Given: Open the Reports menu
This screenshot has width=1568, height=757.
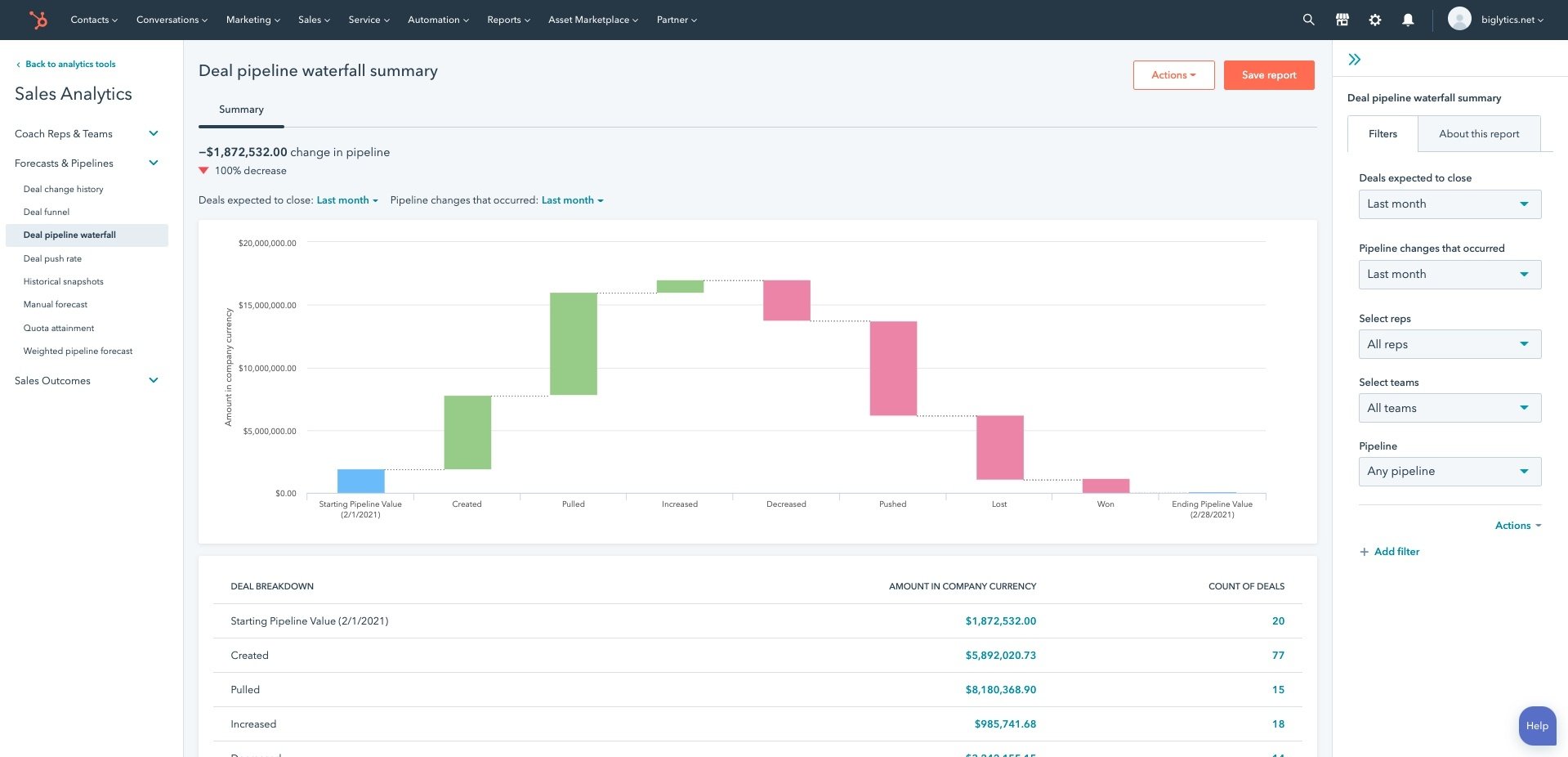Looking at the screenshot, I should pos(507,20).
